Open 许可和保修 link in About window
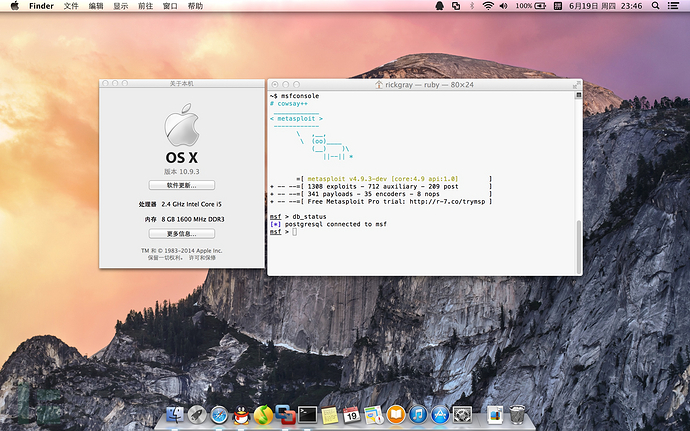The height and width of the screenshot is (431, 690). click(x=202, y=258)
